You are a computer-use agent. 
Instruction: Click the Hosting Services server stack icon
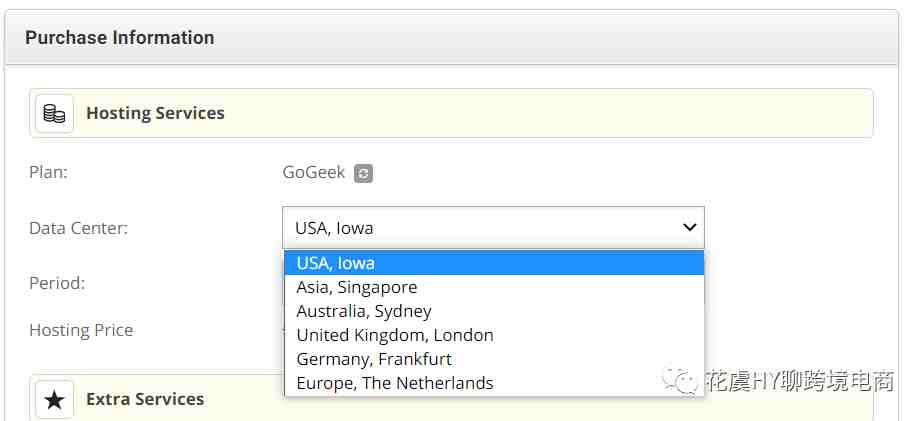point(54,113)
